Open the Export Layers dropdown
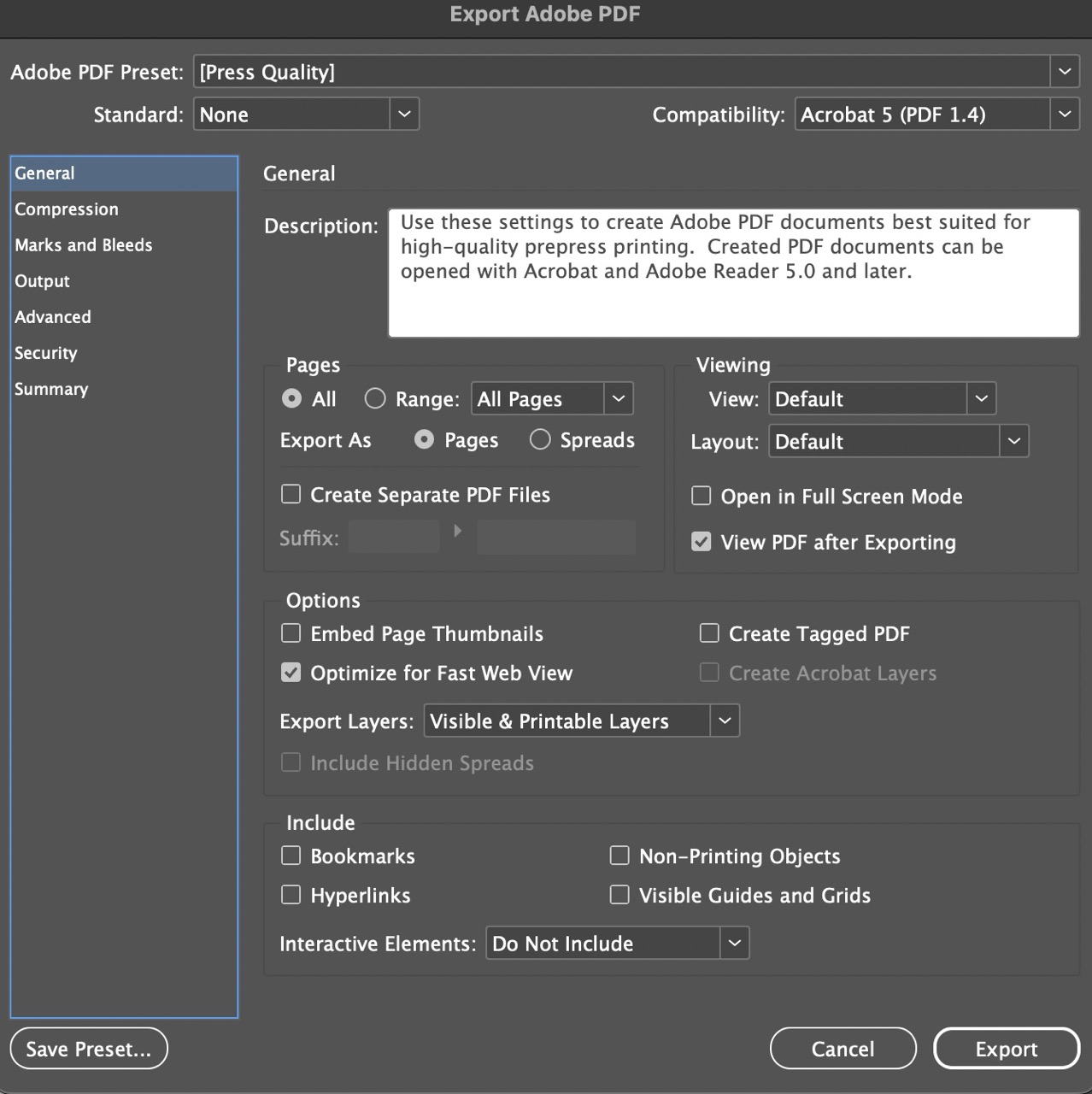Screen dimensions: 1092x1094 tap(581, 721)
